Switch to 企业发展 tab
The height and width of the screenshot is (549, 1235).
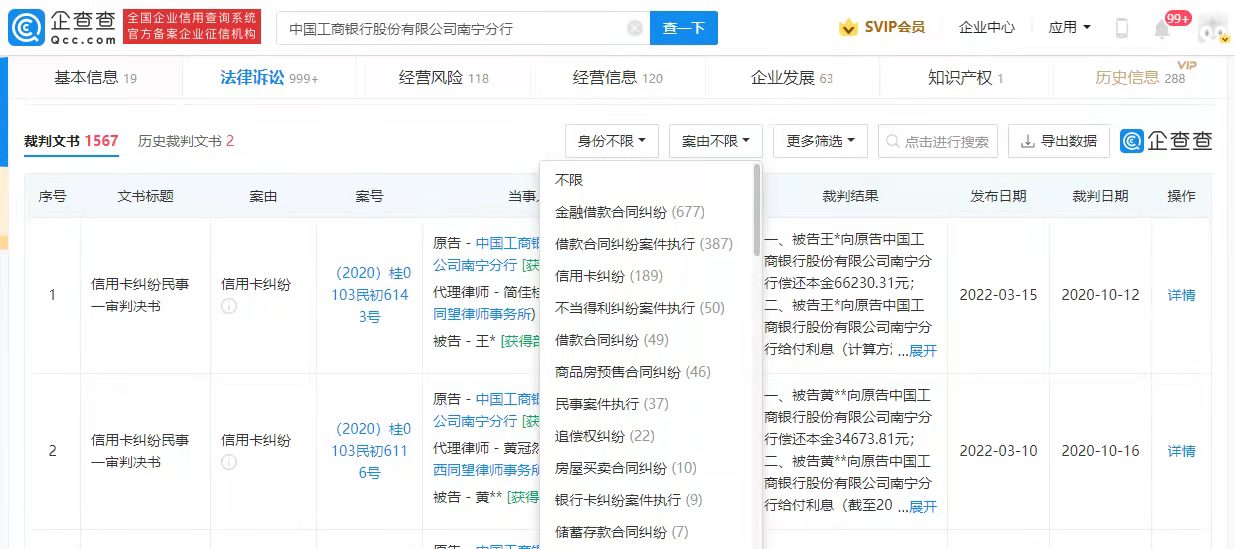coord(791,77)
